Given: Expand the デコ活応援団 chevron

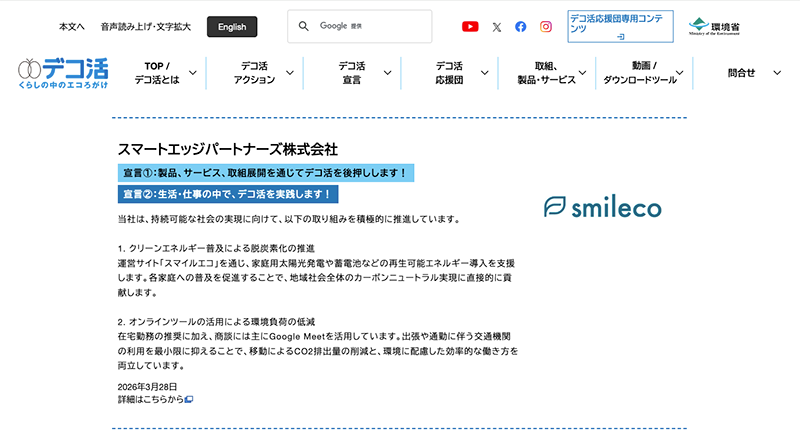Looking at the screenshot, I should click(x=485, y=72).
